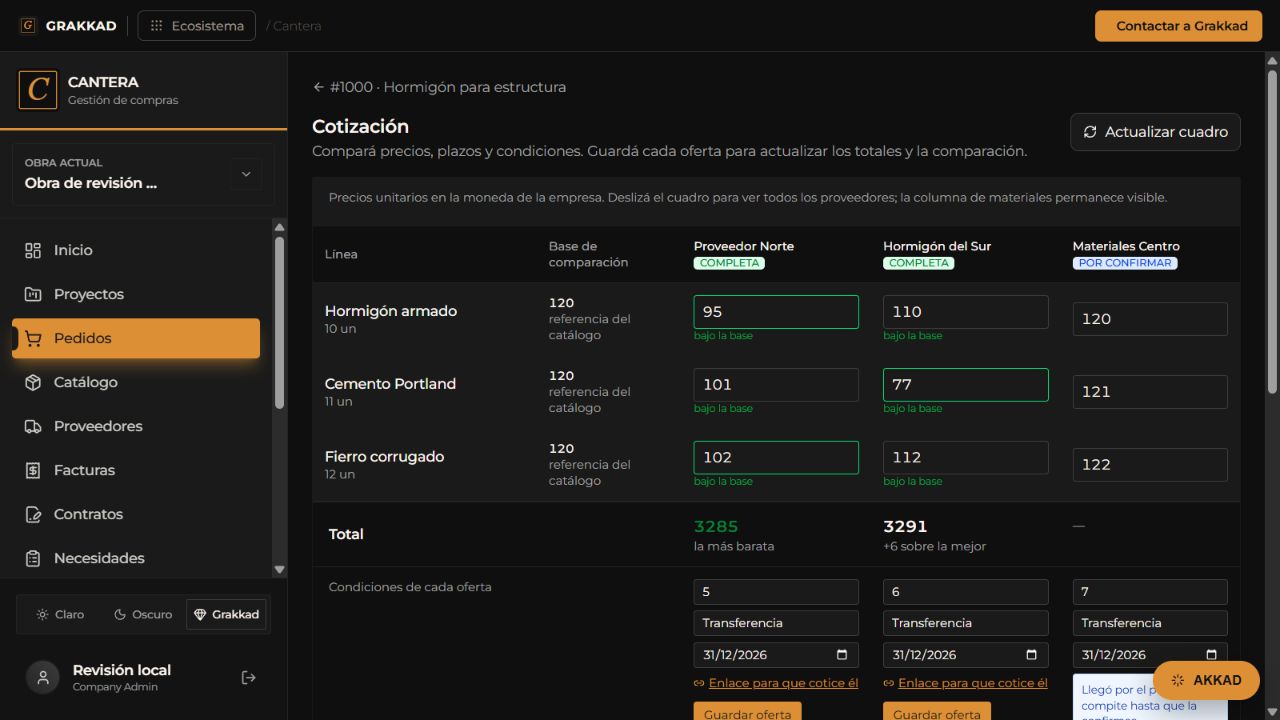Click the Grakkad logo icon

click(x=28, y=25)
